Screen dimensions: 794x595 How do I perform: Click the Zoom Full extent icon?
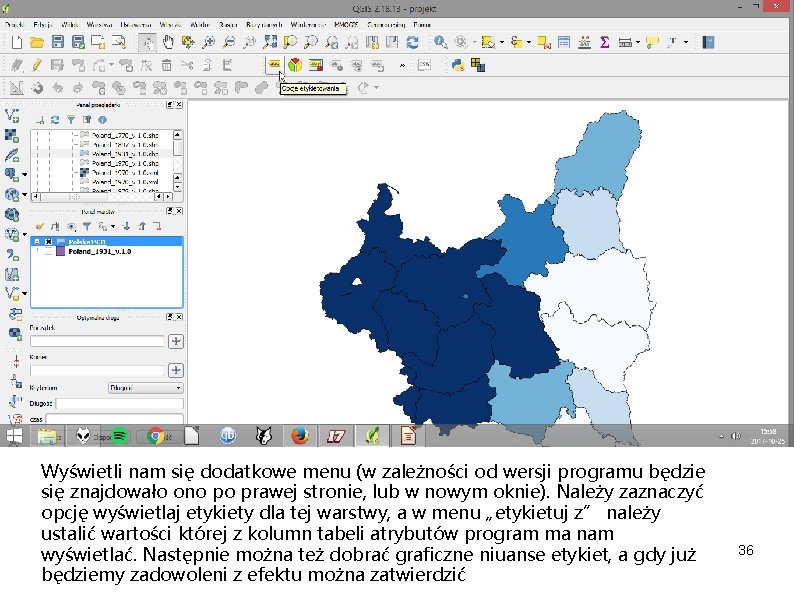[270, 42]
